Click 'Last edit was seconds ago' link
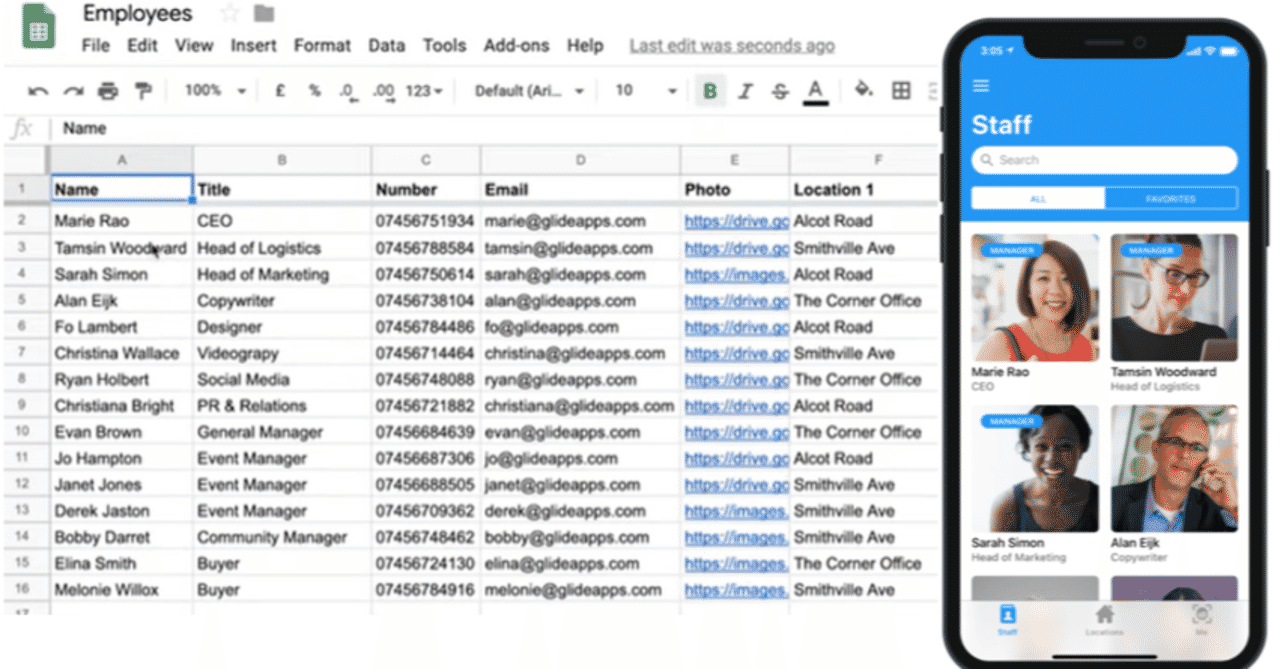Viewport: 1280px width, 669px height. pyautogui.click(x=732, y=46)
